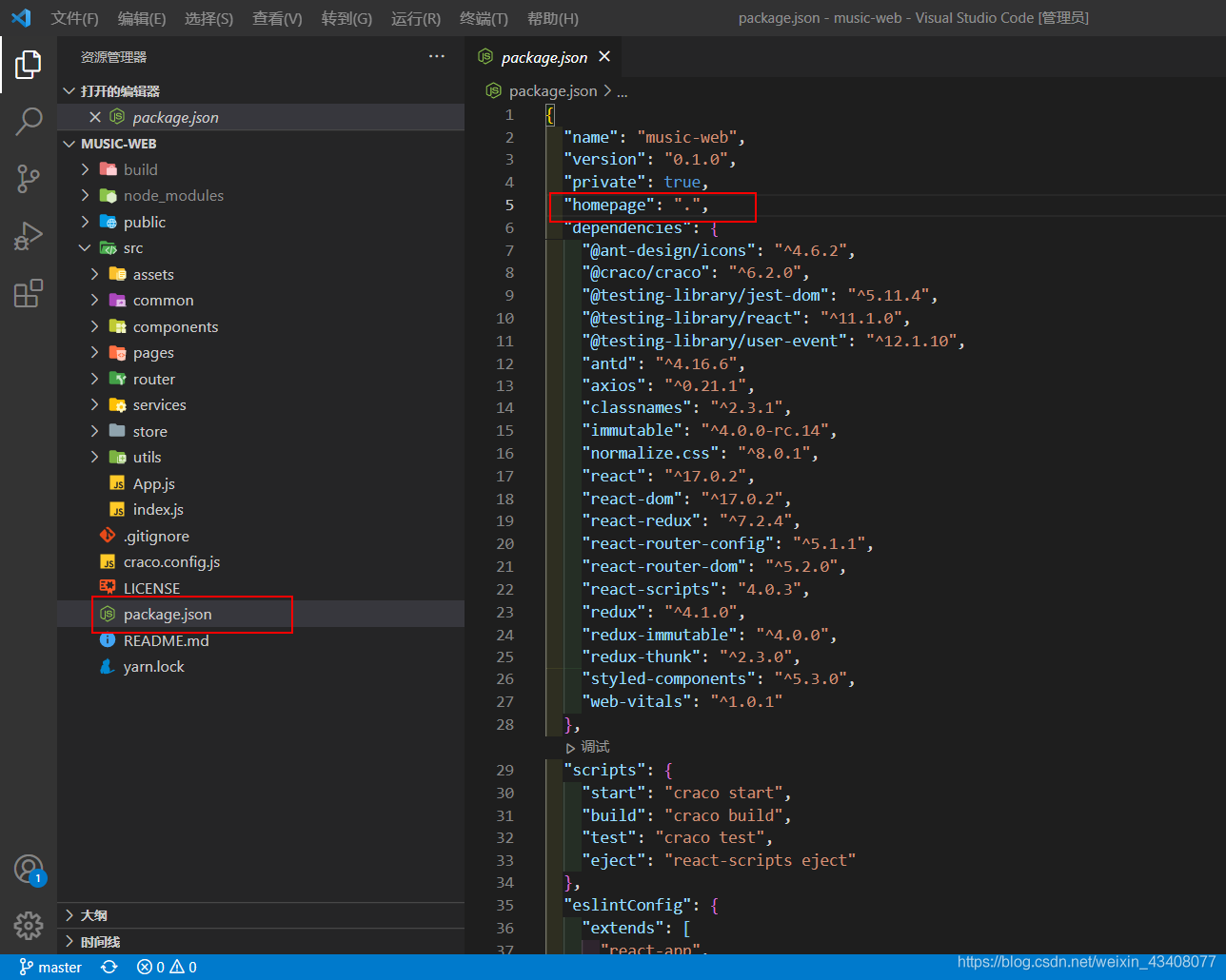Expand the 大纲 outline panel
1226x980 pixels.
(x=261, y=915)
